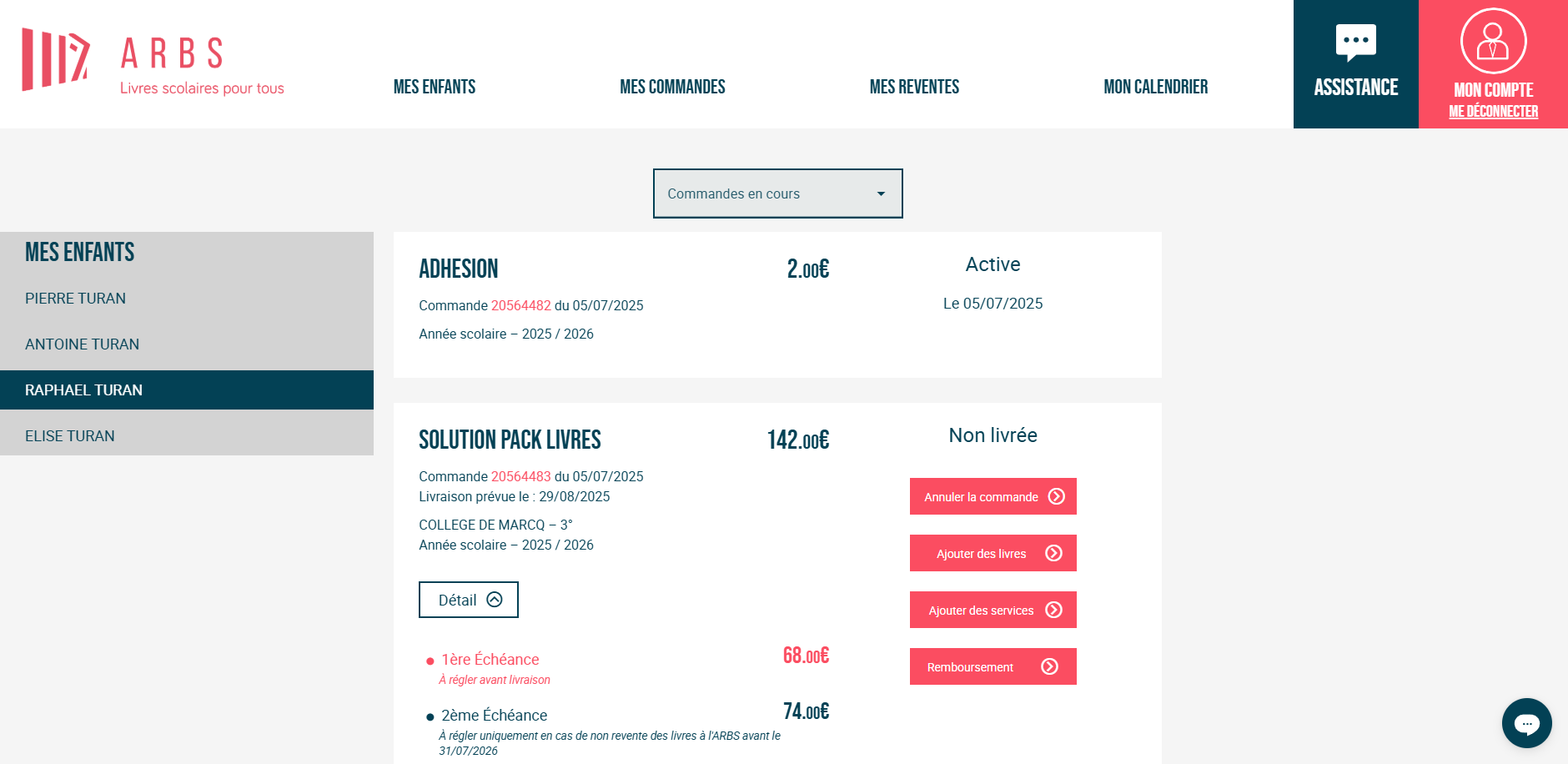1568x764 pixels.
Task: Open Mon Calendrier page
Action: (x=1155, y=87)
